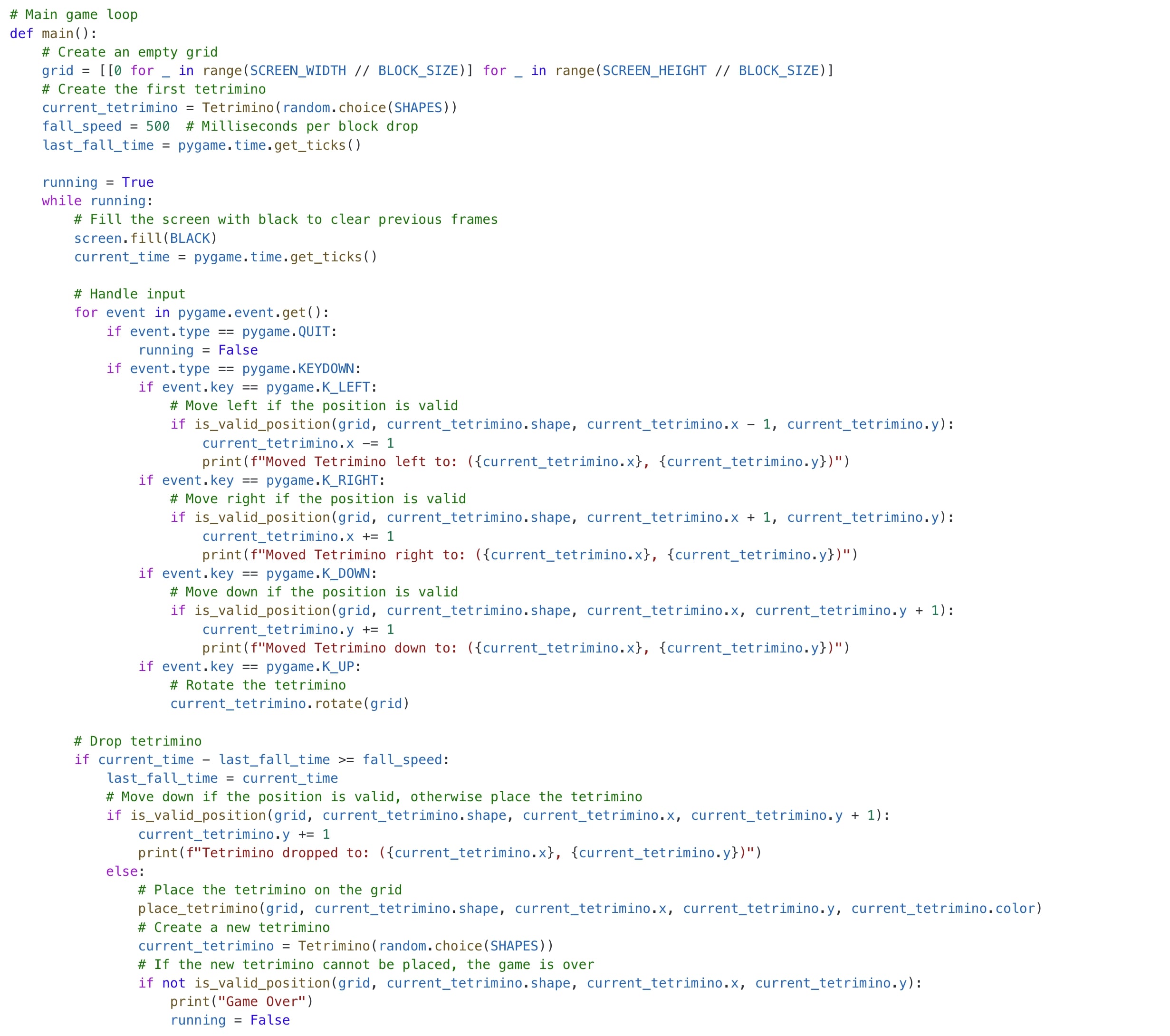Screen dimensions: 1170x1036
Task: Click 'current_tetrimino.x -= 1' line
Action: click(298, 443)
